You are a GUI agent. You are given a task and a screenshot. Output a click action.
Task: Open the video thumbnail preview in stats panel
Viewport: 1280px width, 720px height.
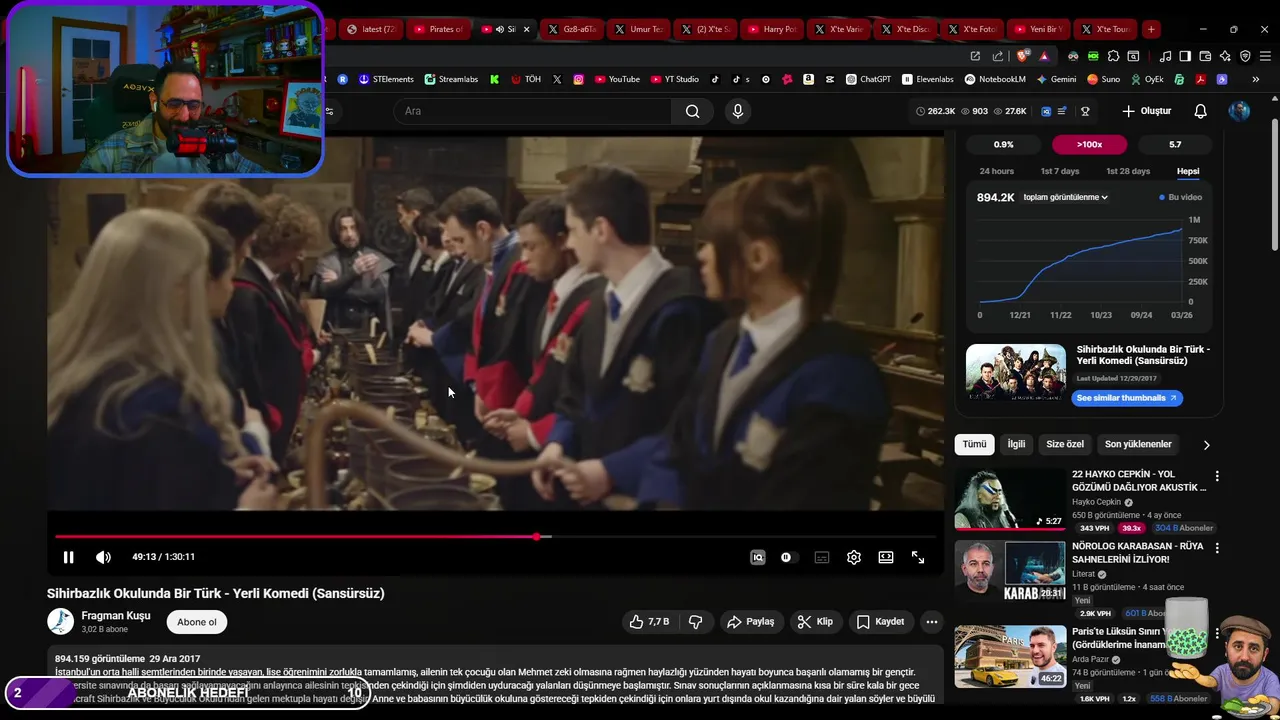[x=1016, y=372]
